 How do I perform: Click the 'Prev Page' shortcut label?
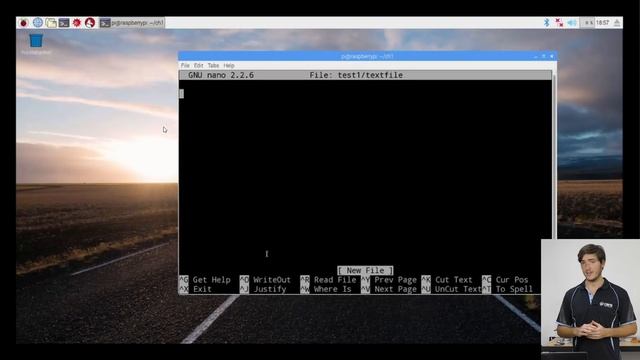point(396,280)
